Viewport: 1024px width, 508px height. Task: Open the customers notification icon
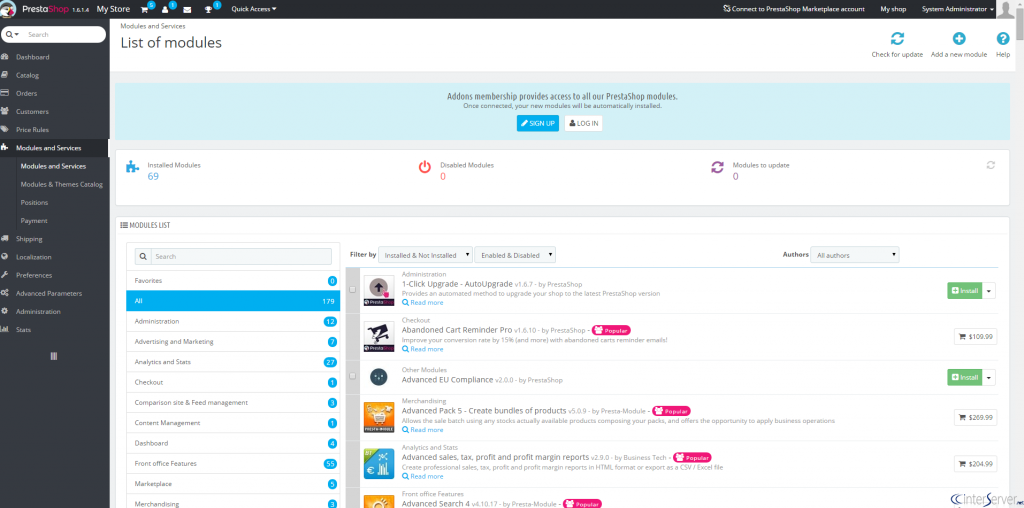pos(165,10)
